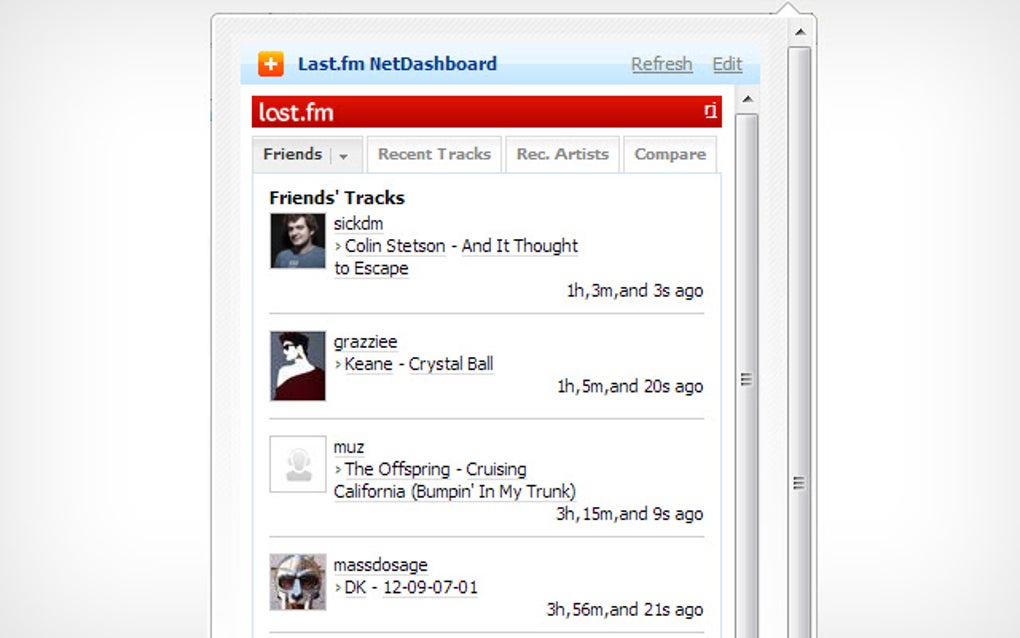
Task: Click the small white icon right of the red banner
Action: 709,111
